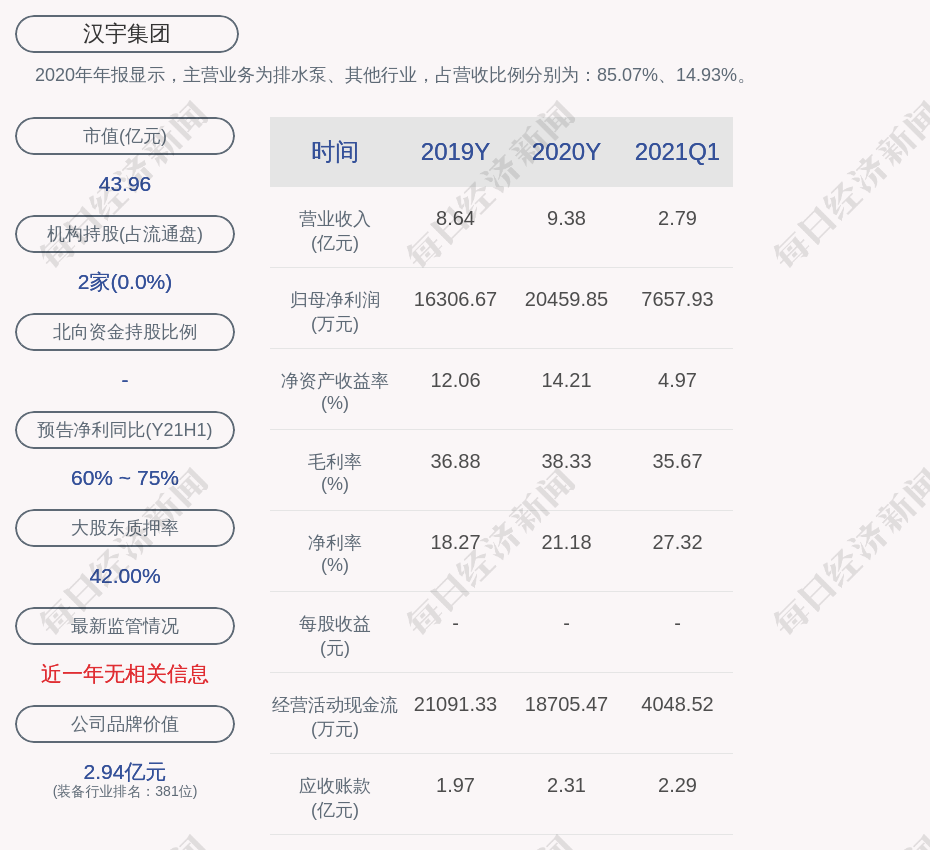Click the 42.00% pledge rate value
Screen dimensions: 930x850
coord(125,576)
